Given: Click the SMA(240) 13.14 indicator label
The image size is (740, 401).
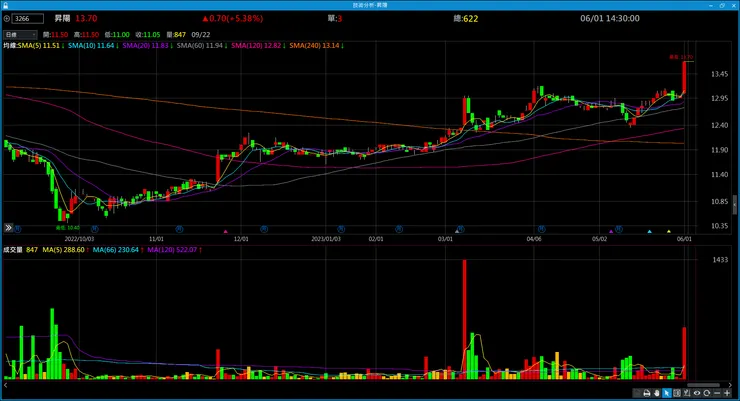Looking at the screenshot, I should [314, 46].
